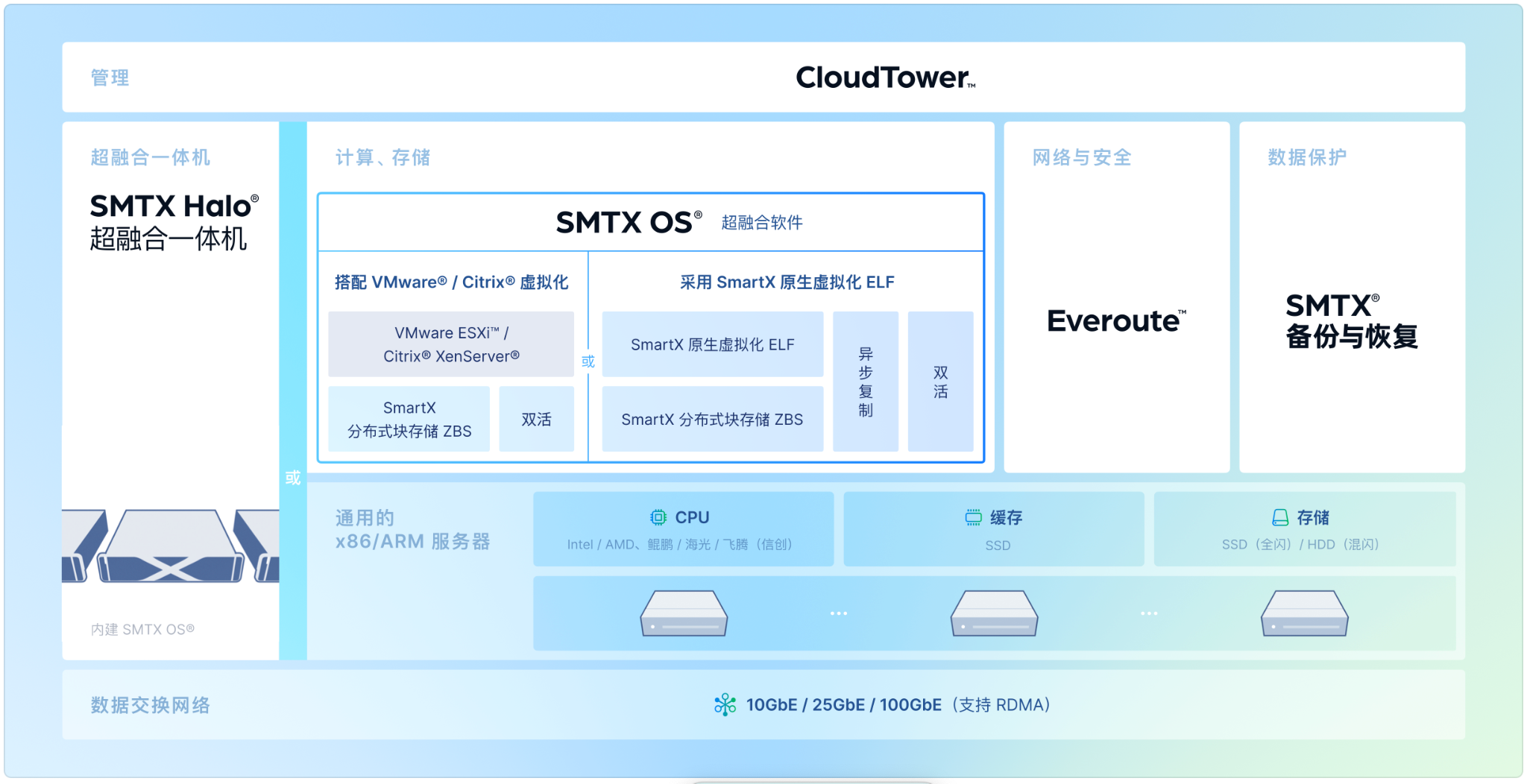This screenshot has height=784, width=1527.
Task: Click the 管理 label
Action: [x=110, y=78]
